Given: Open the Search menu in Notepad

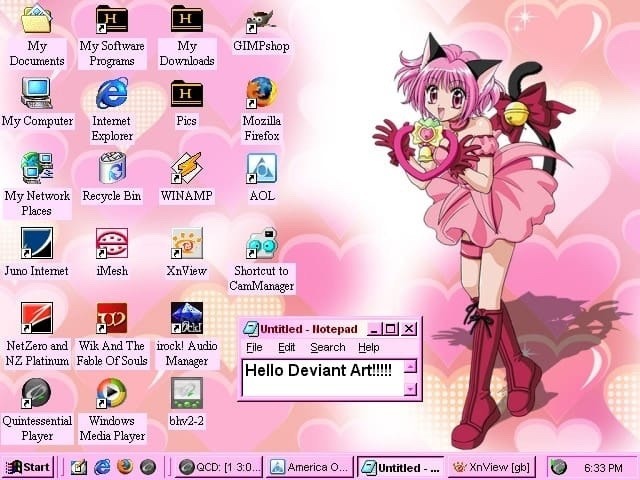Looking at the screenshot, I should [x=327, y=347].
